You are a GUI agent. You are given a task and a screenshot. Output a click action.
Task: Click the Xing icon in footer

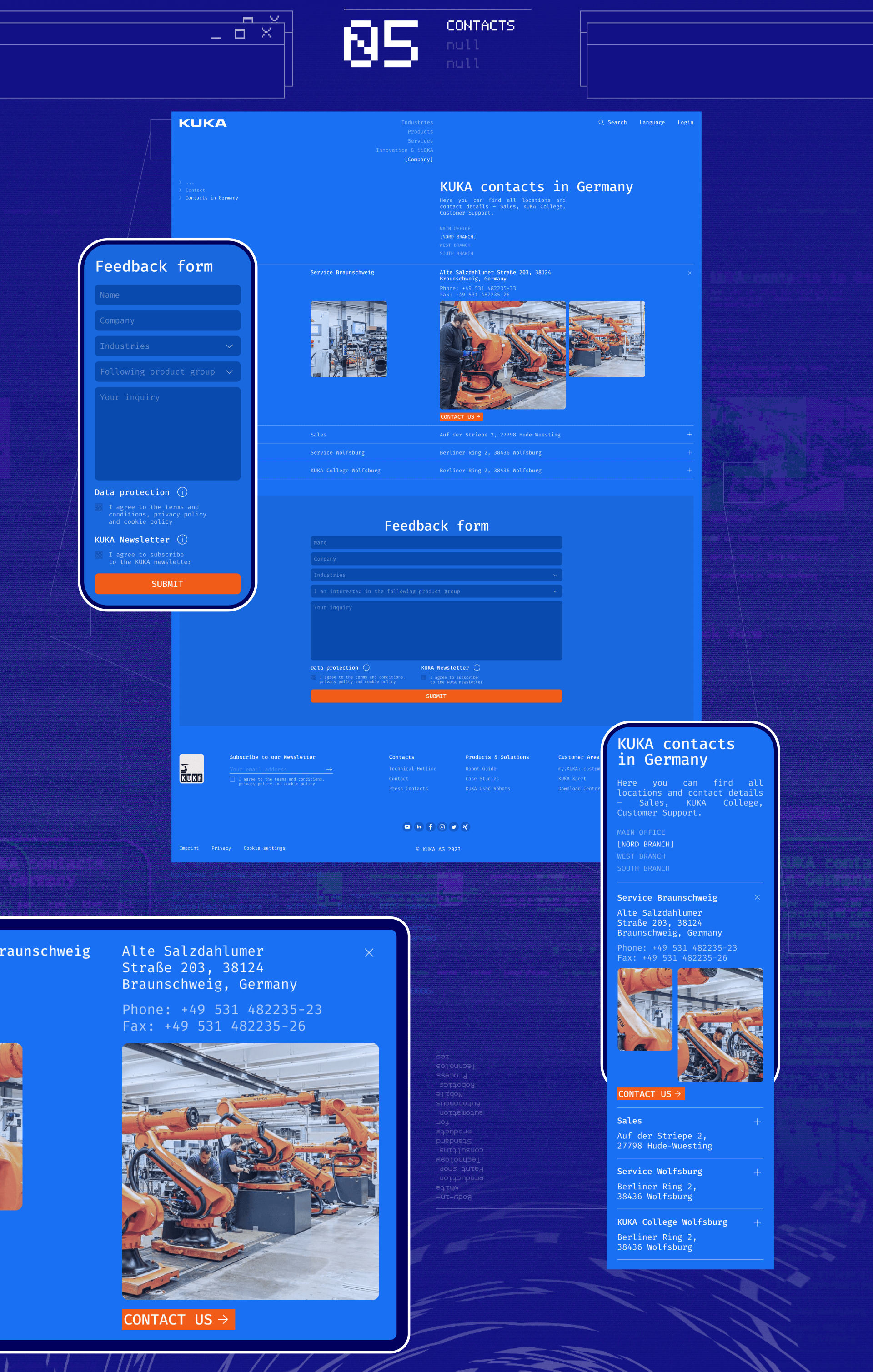(466, 827)
